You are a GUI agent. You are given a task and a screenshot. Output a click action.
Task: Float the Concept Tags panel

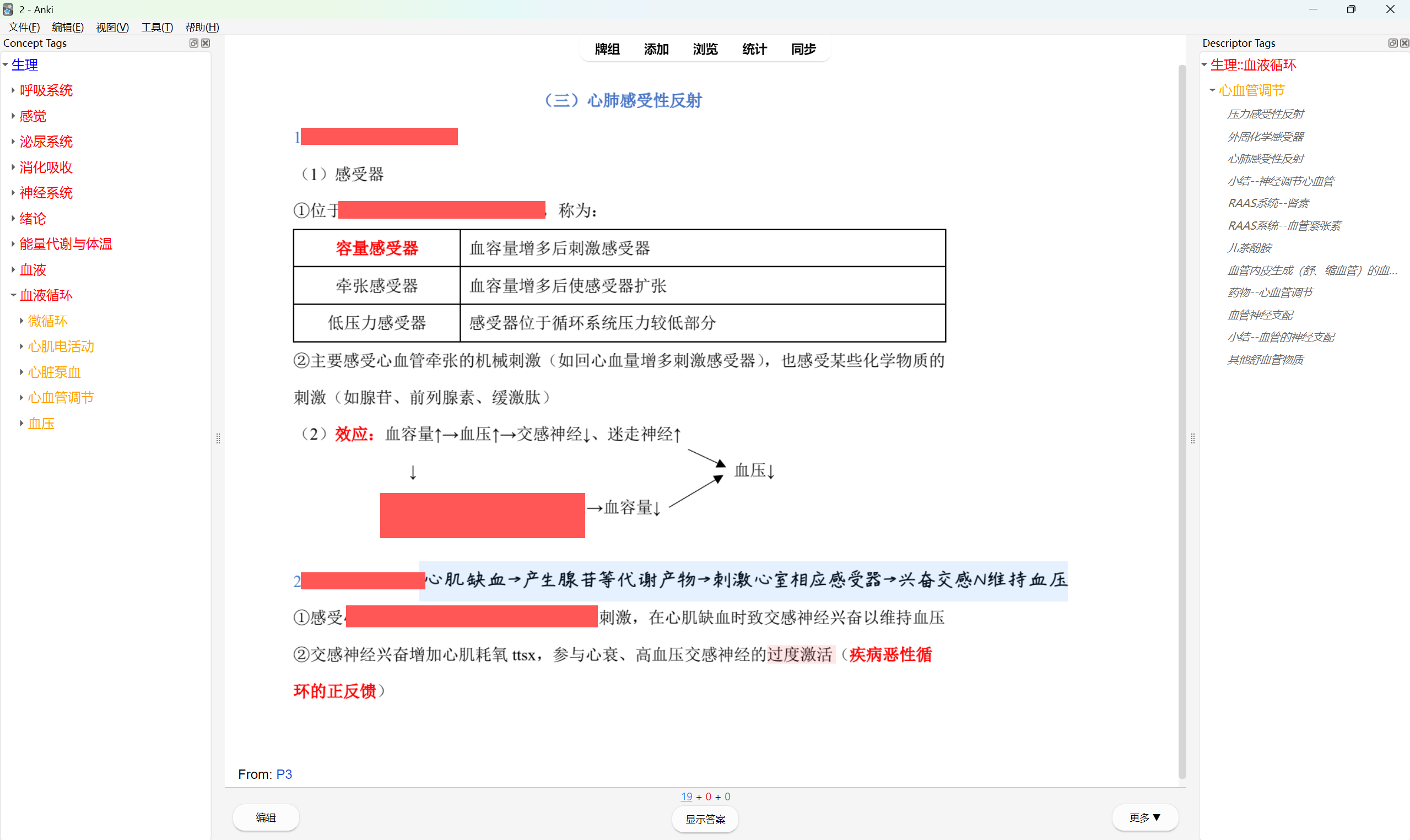point(193,43)
